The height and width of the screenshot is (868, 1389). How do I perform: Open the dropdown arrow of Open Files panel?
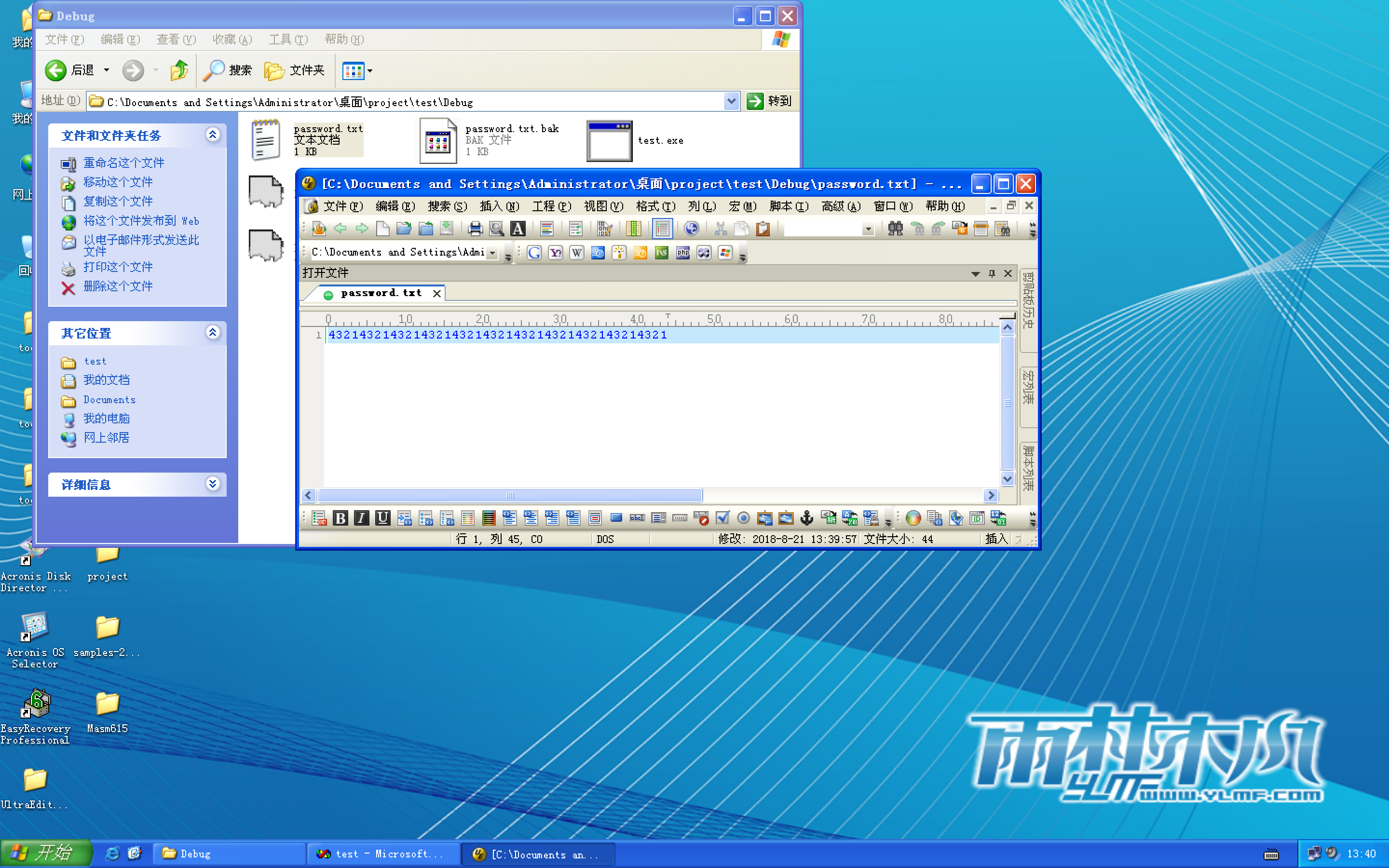975,274
